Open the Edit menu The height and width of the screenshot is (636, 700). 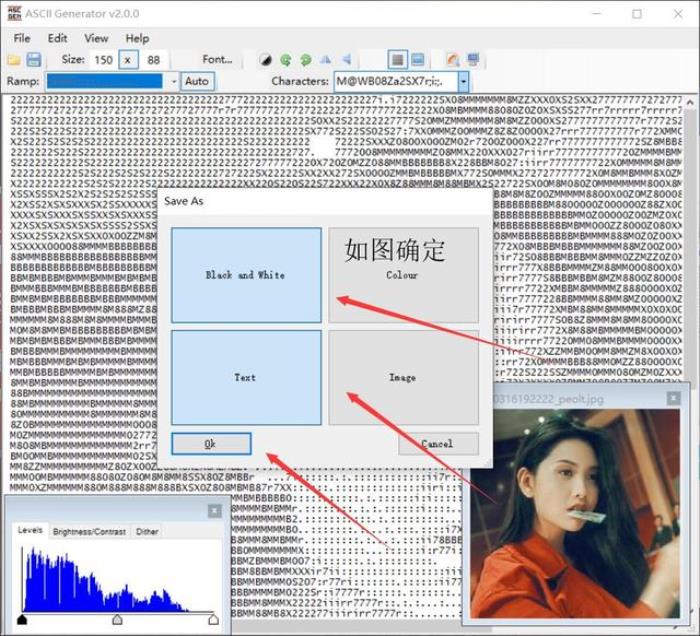tap(58, 38)
